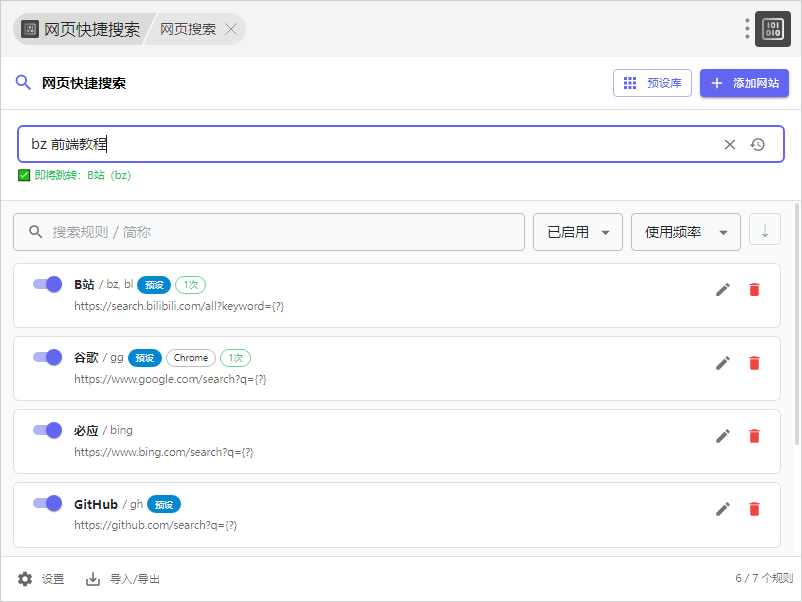Edit the B站 search rule
802x602 pixels.
[723, 289]
